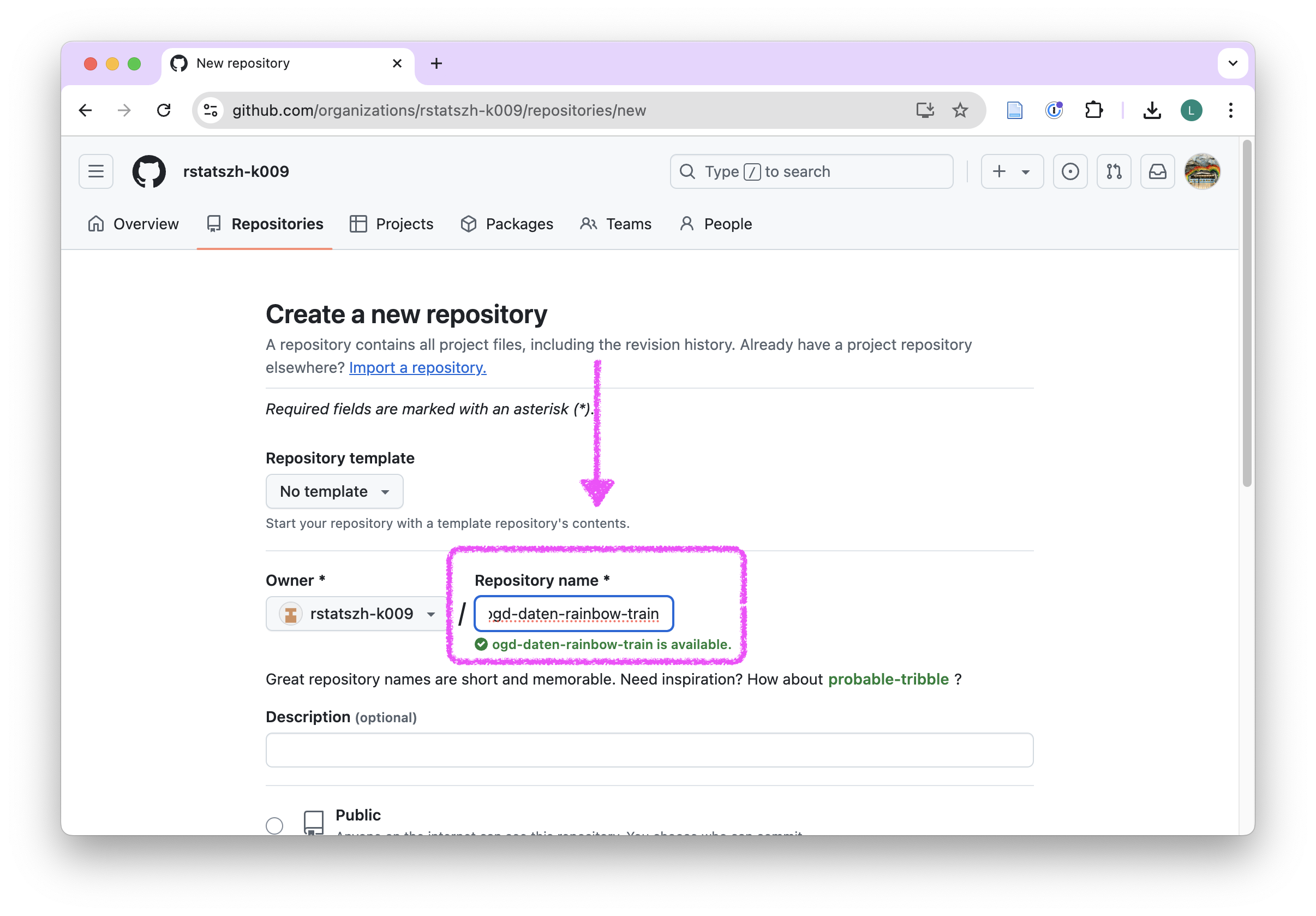
Task: Select the New repository browser tab
Action: tap(288, 65)
